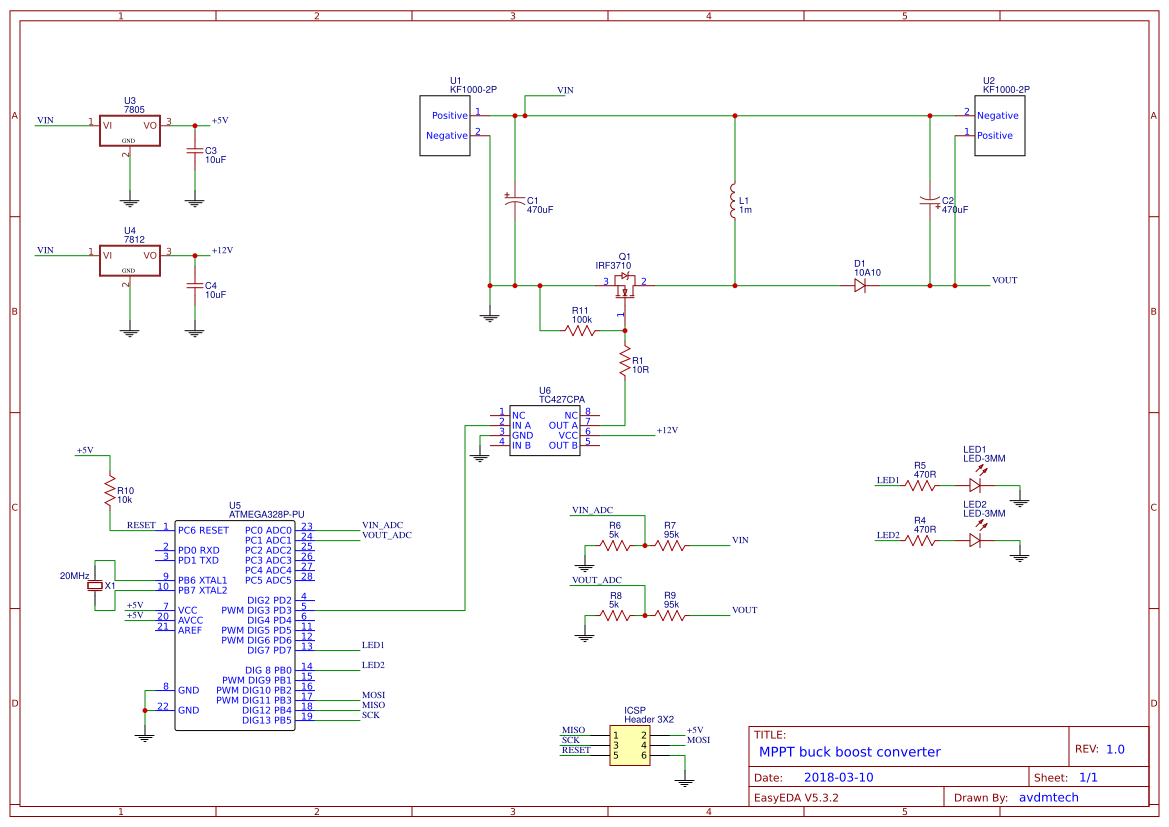This screenshot has width=1169, height=827.
Task: Click the diode D1 10A10 symbol
Action: (862, 286)
